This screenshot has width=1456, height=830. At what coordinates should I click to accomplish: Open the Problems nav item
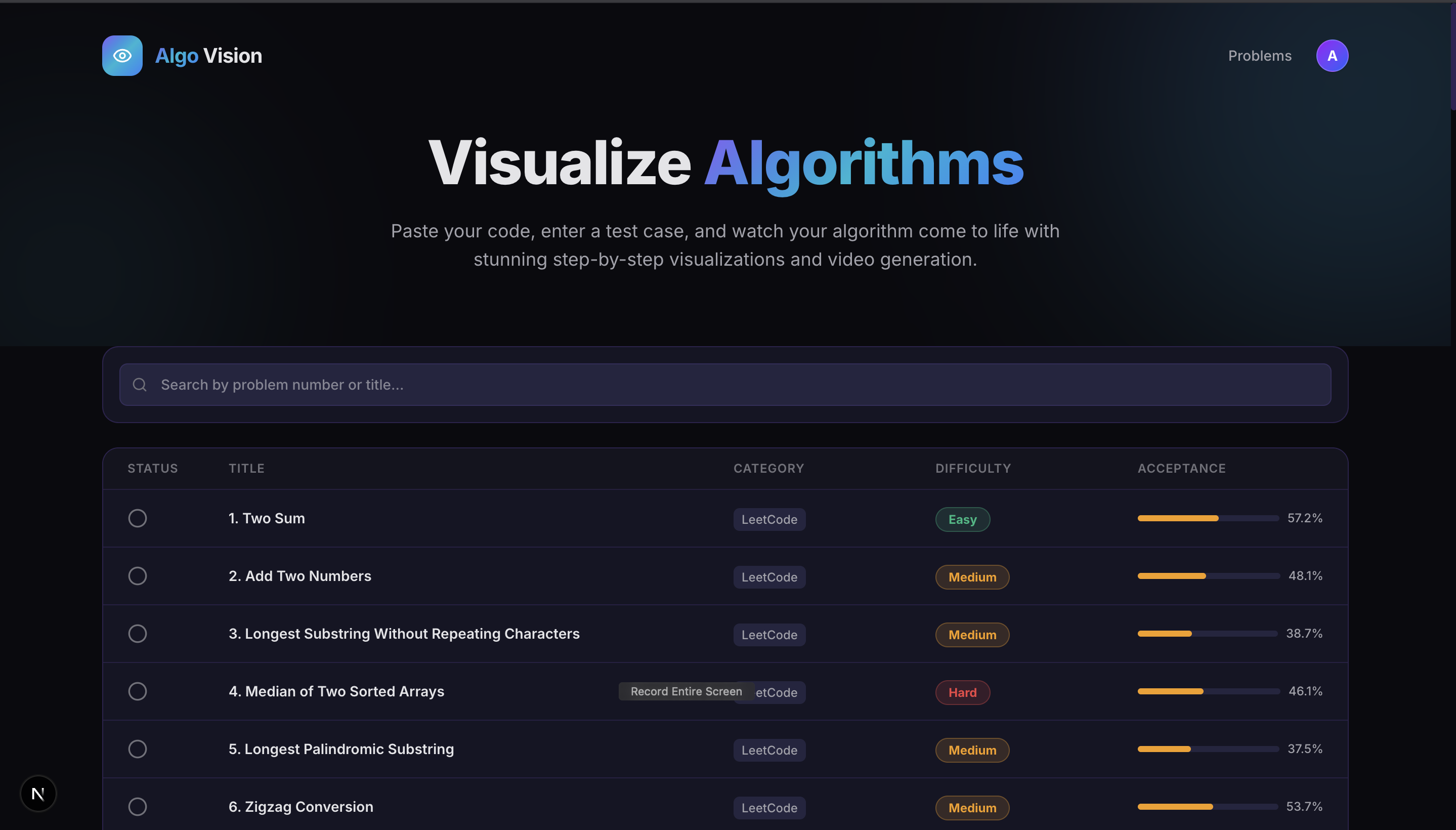coord(1259,55)
